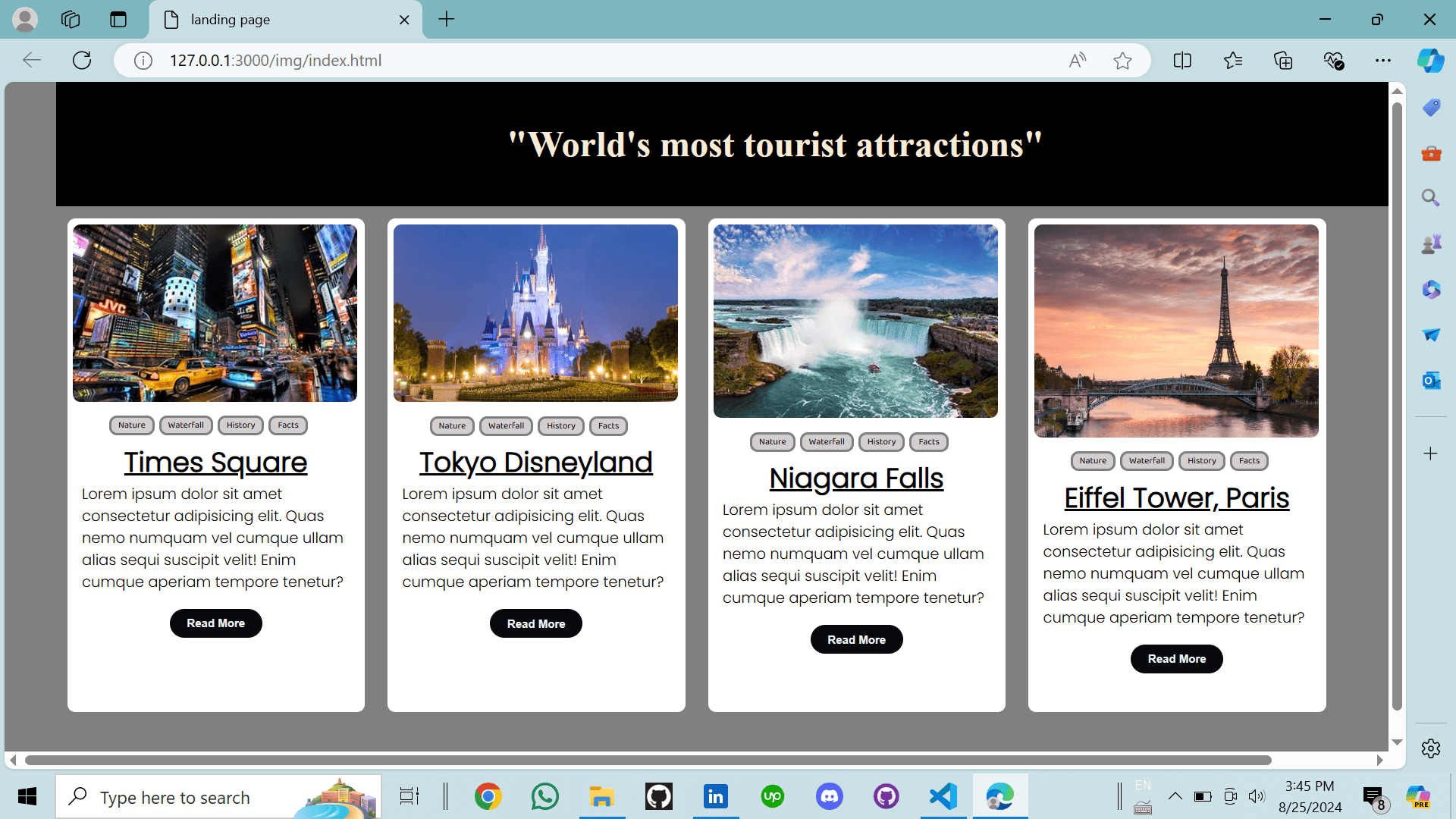This screenshot has width=1456, height=819.
Task: Select Nature tag on Times Square card
Action: (132, 425)
